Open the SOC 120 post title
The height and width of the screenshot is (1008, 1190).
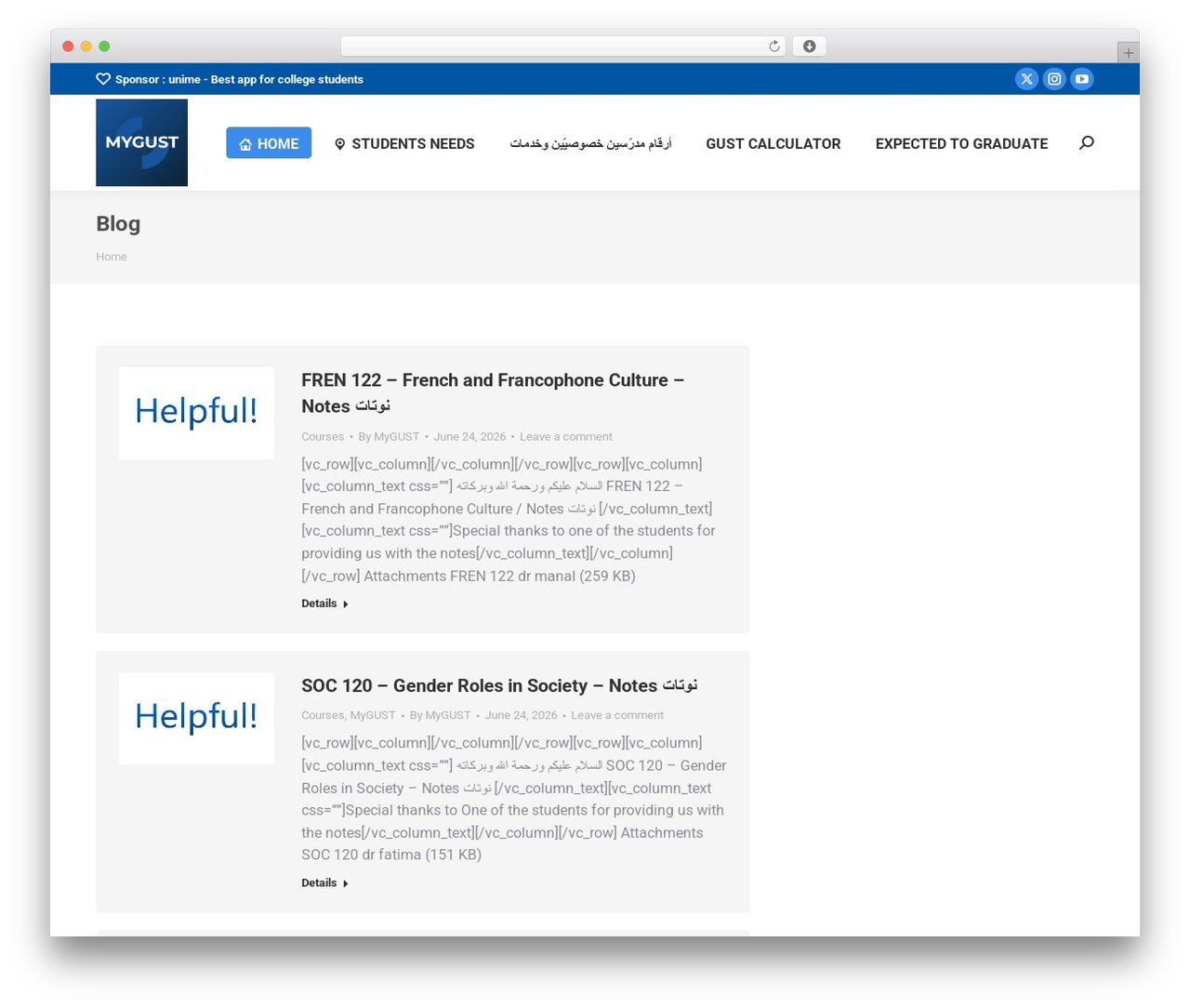coord(499,685)
